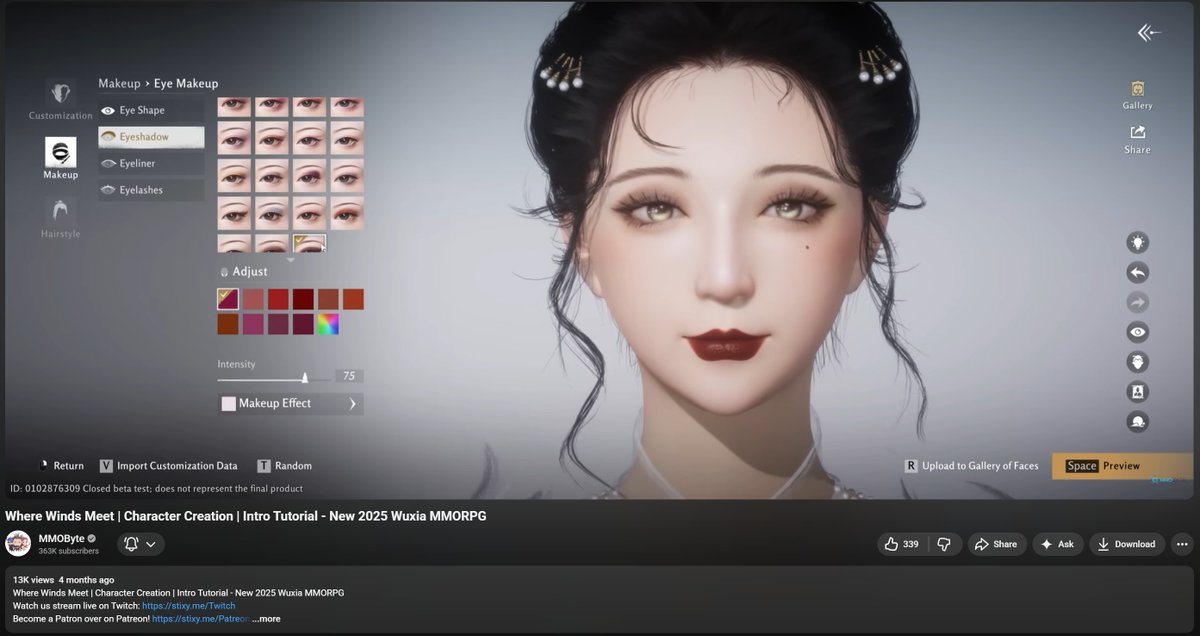Click the Intensity slider handle
This screenshot has height=636, width=1200.
[304, 378]
